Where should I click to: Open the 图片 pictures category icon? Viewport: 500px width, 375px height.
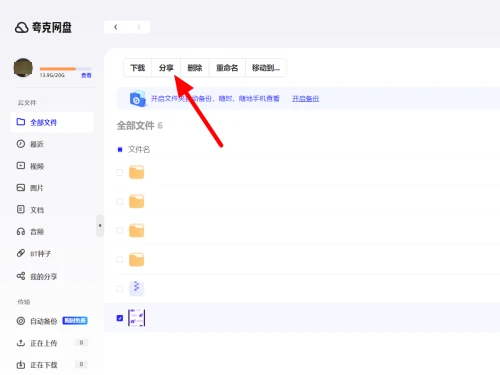21,188
